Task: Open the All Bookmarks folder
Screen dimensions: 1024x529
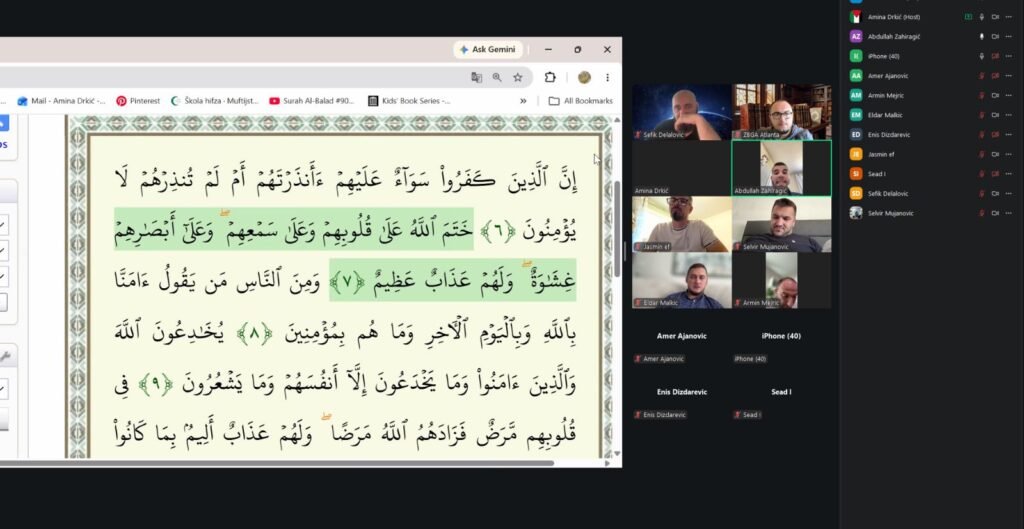Action: click(x=581, y=101)
